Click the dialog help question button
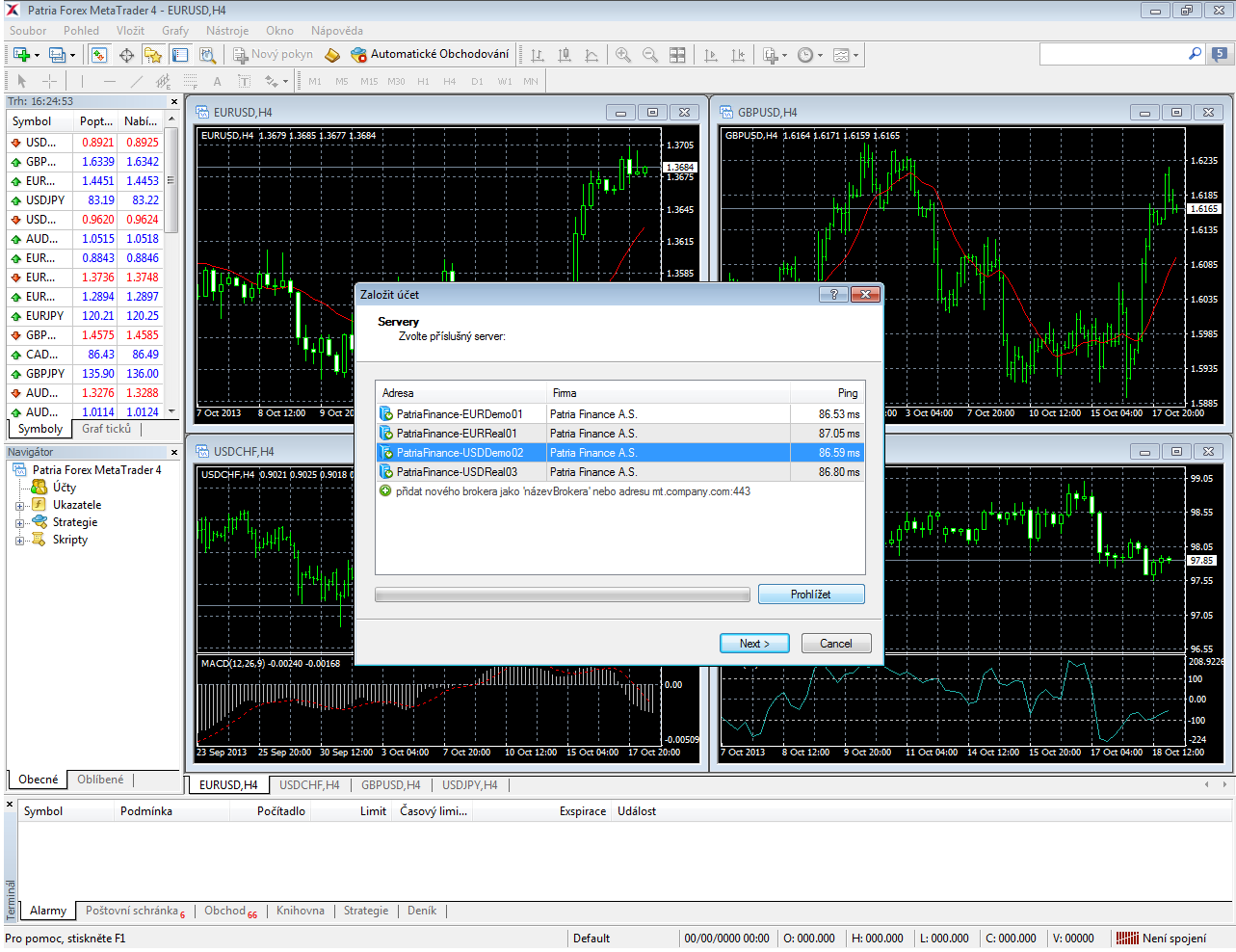The width and height of the screenshot is (1236, 952). pos(833,294)
